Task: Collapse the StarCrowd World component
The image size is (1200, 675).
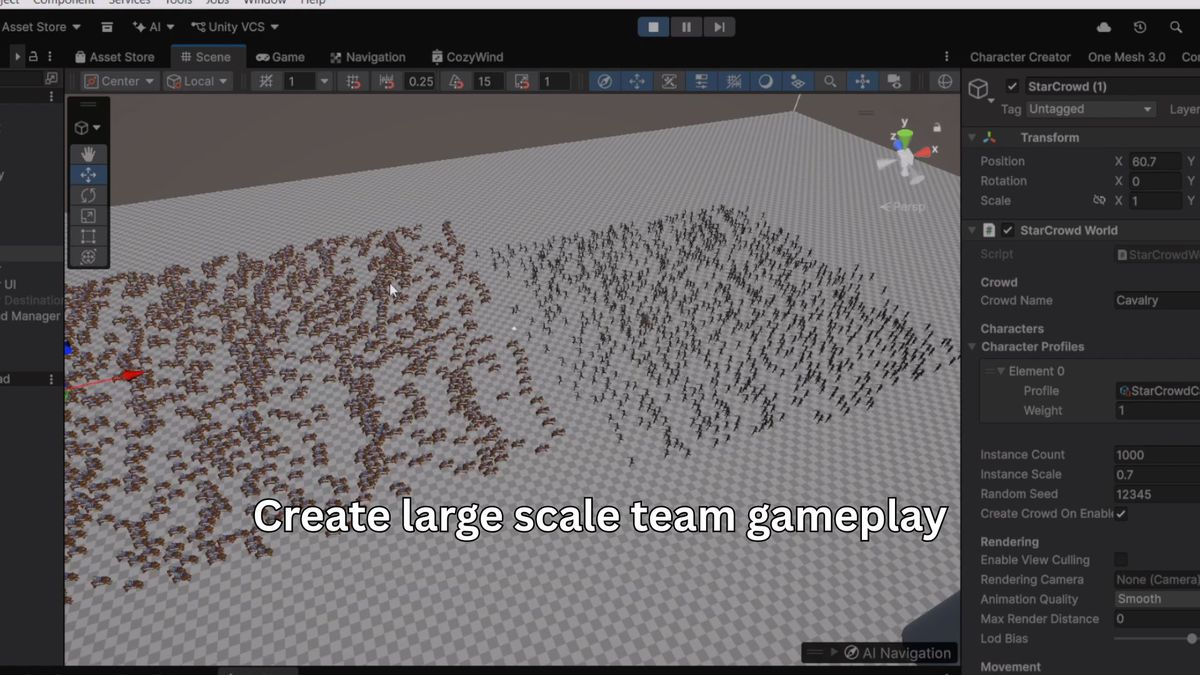Action: 971,230
